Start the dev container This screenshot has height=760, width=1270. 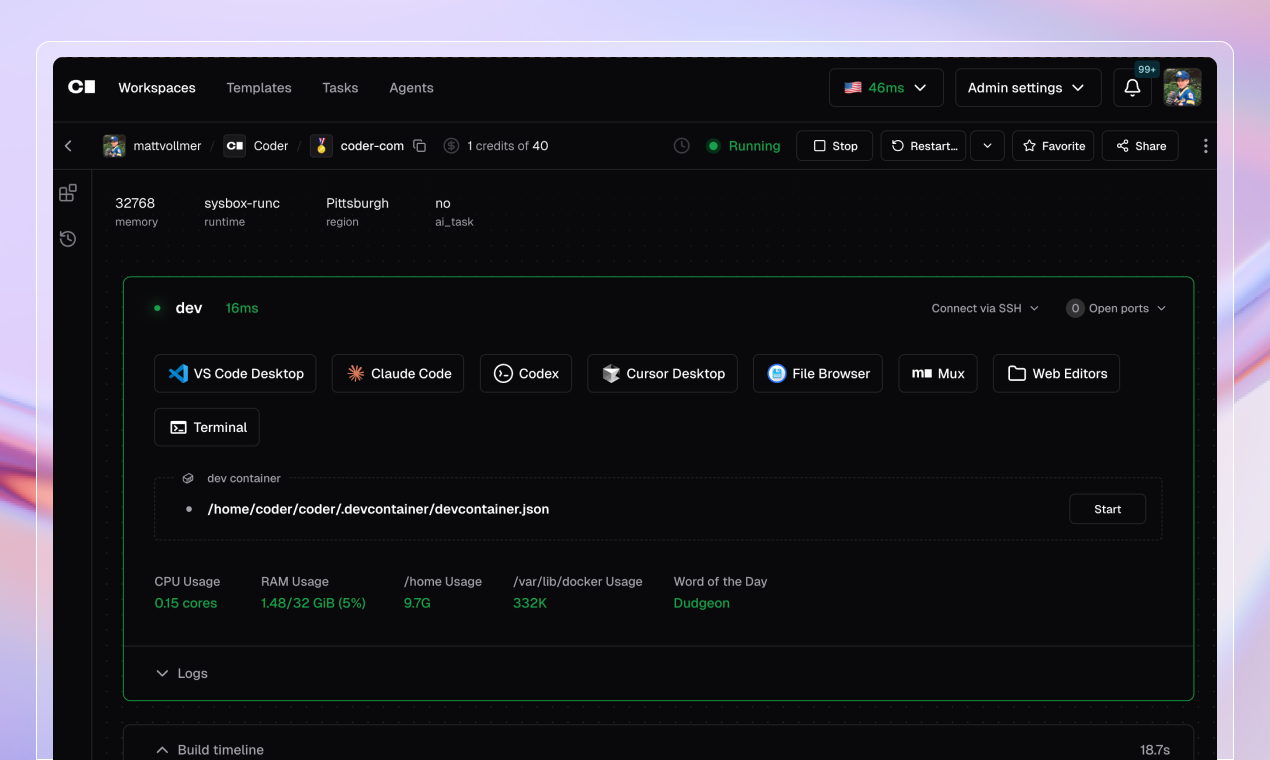click(1107, 509)
